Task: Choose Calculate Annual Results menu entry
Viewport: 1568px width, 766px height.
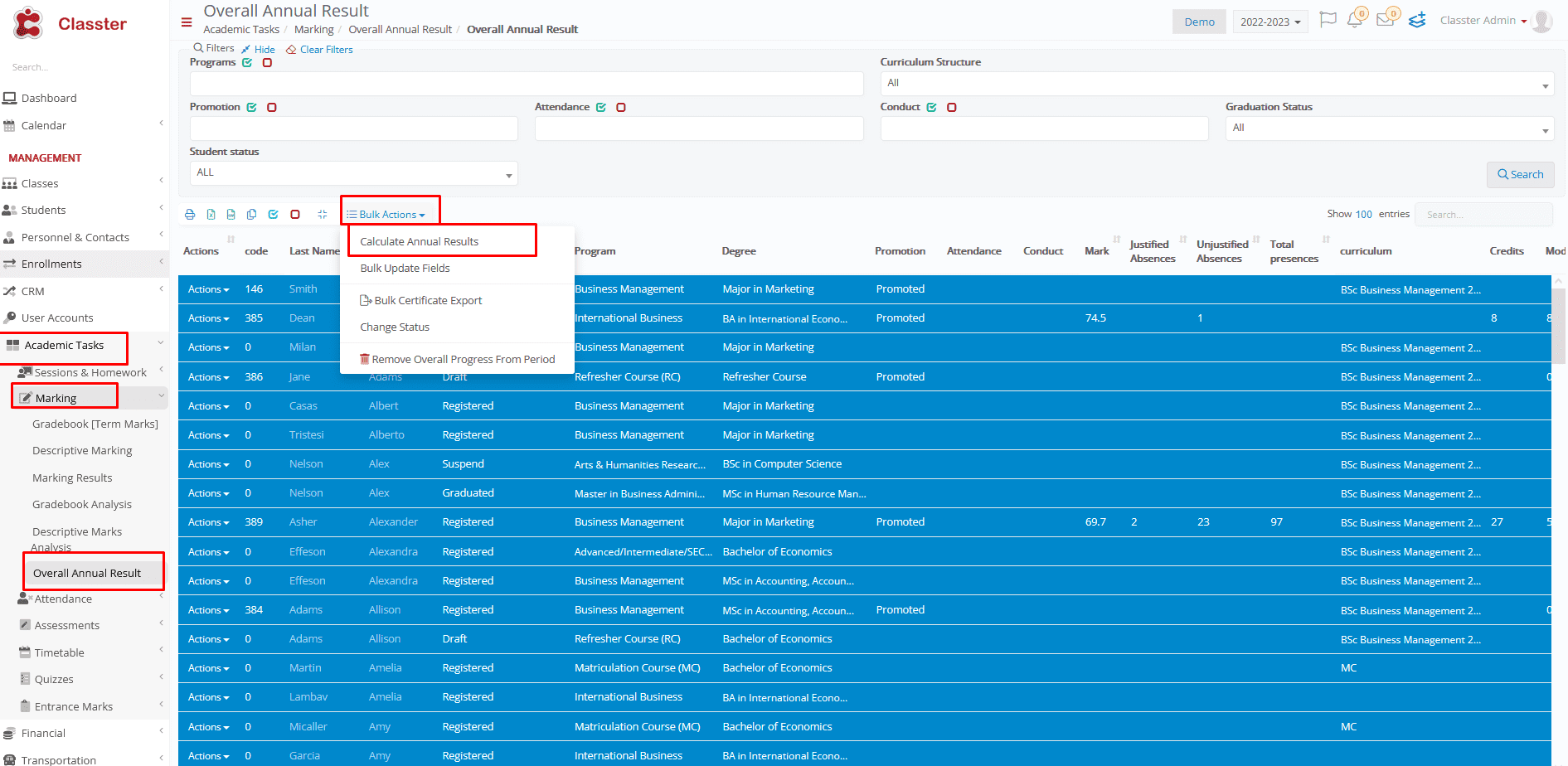Action: 420,241
